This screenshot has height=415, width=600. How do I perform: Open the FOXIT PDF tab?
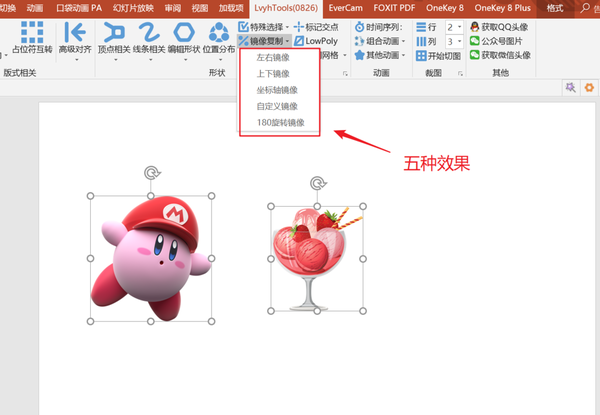(394, 8)
